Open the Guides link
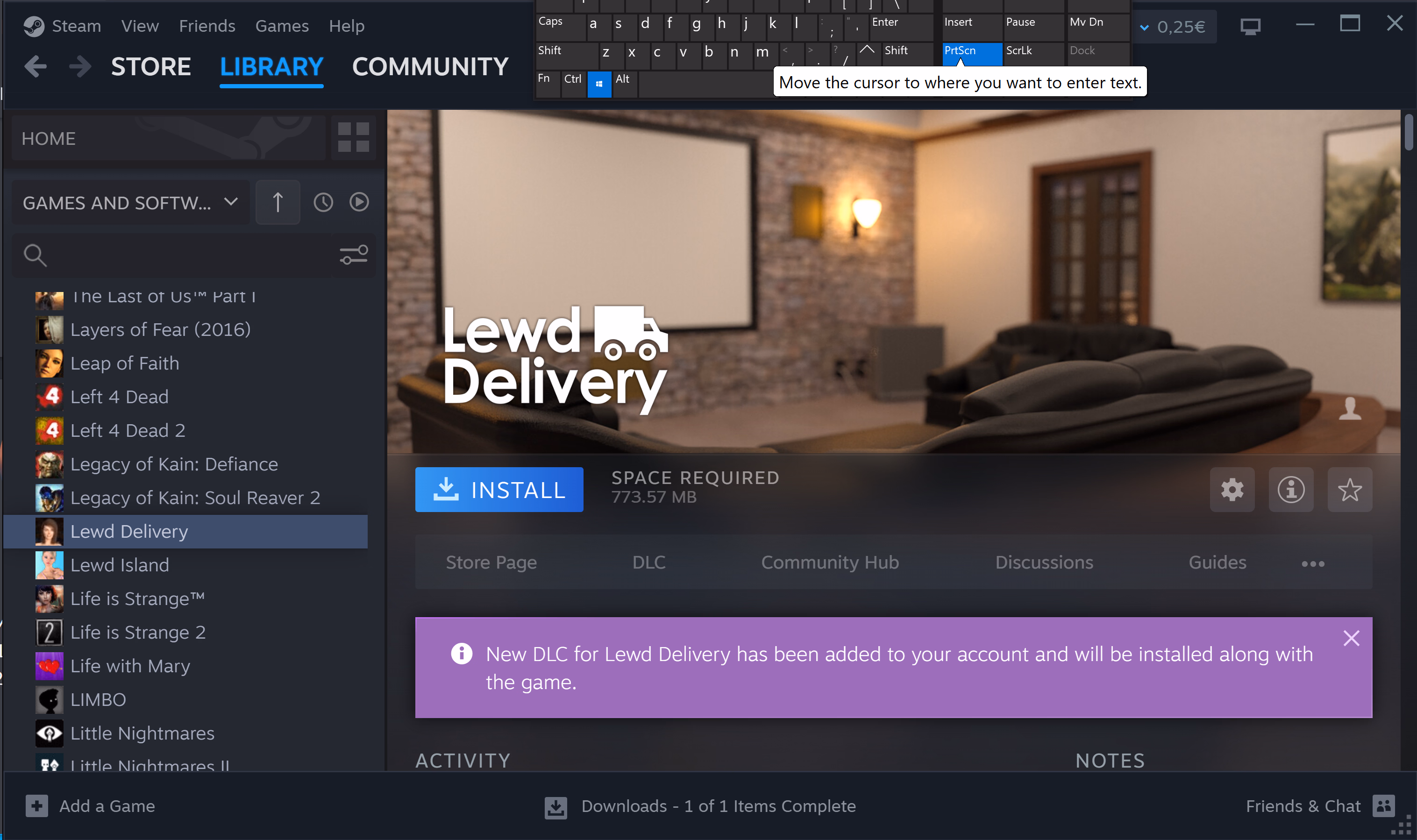 coord(1217,562)
